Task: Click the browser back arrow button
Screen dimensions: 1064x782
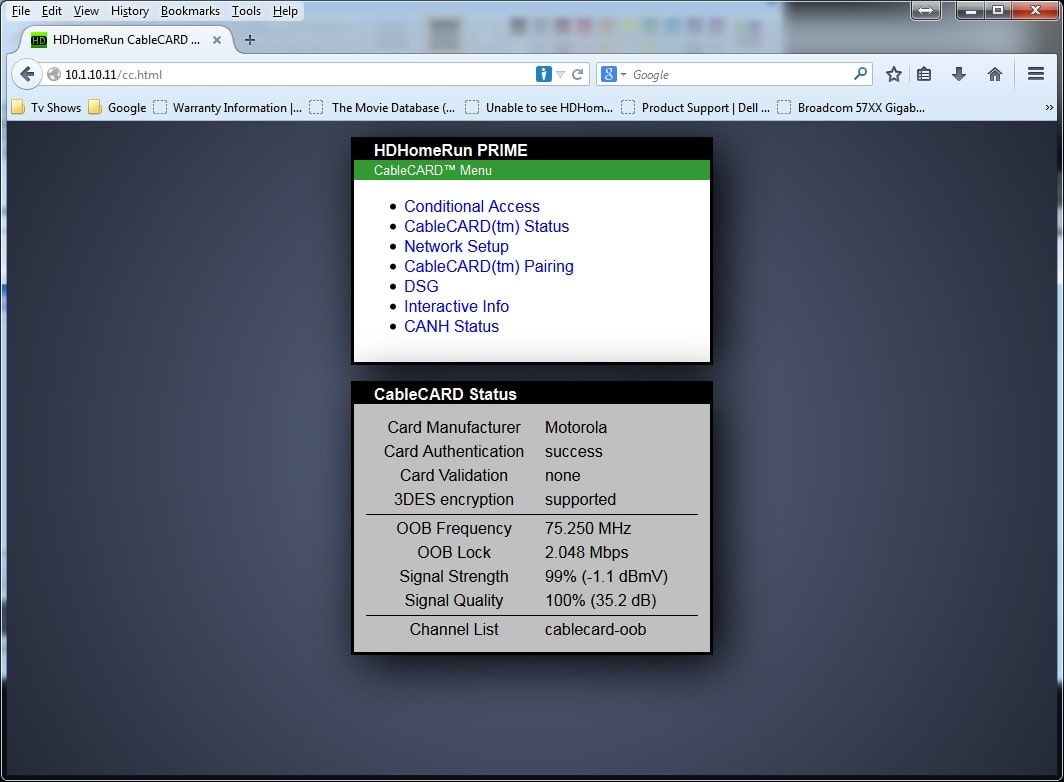Action: [x=27, y=74]
